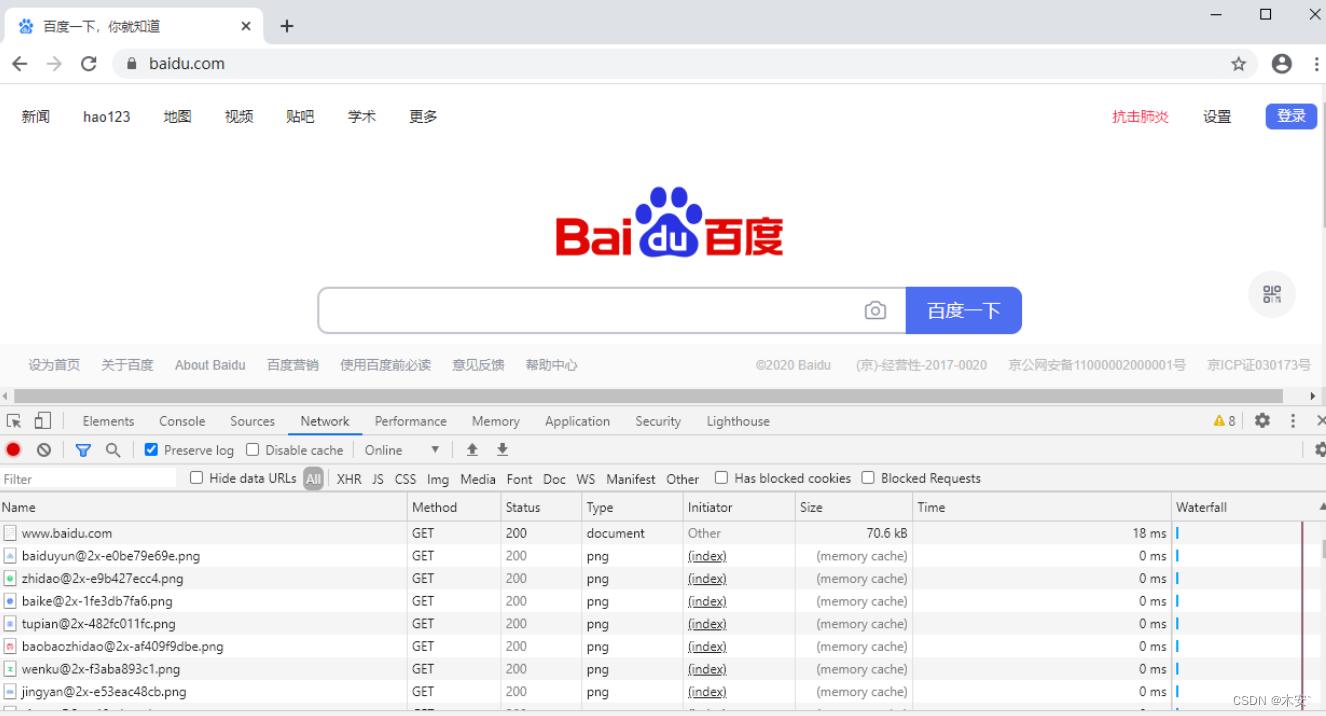
Task: Click the camera image search icon
Action: (875, 311)
